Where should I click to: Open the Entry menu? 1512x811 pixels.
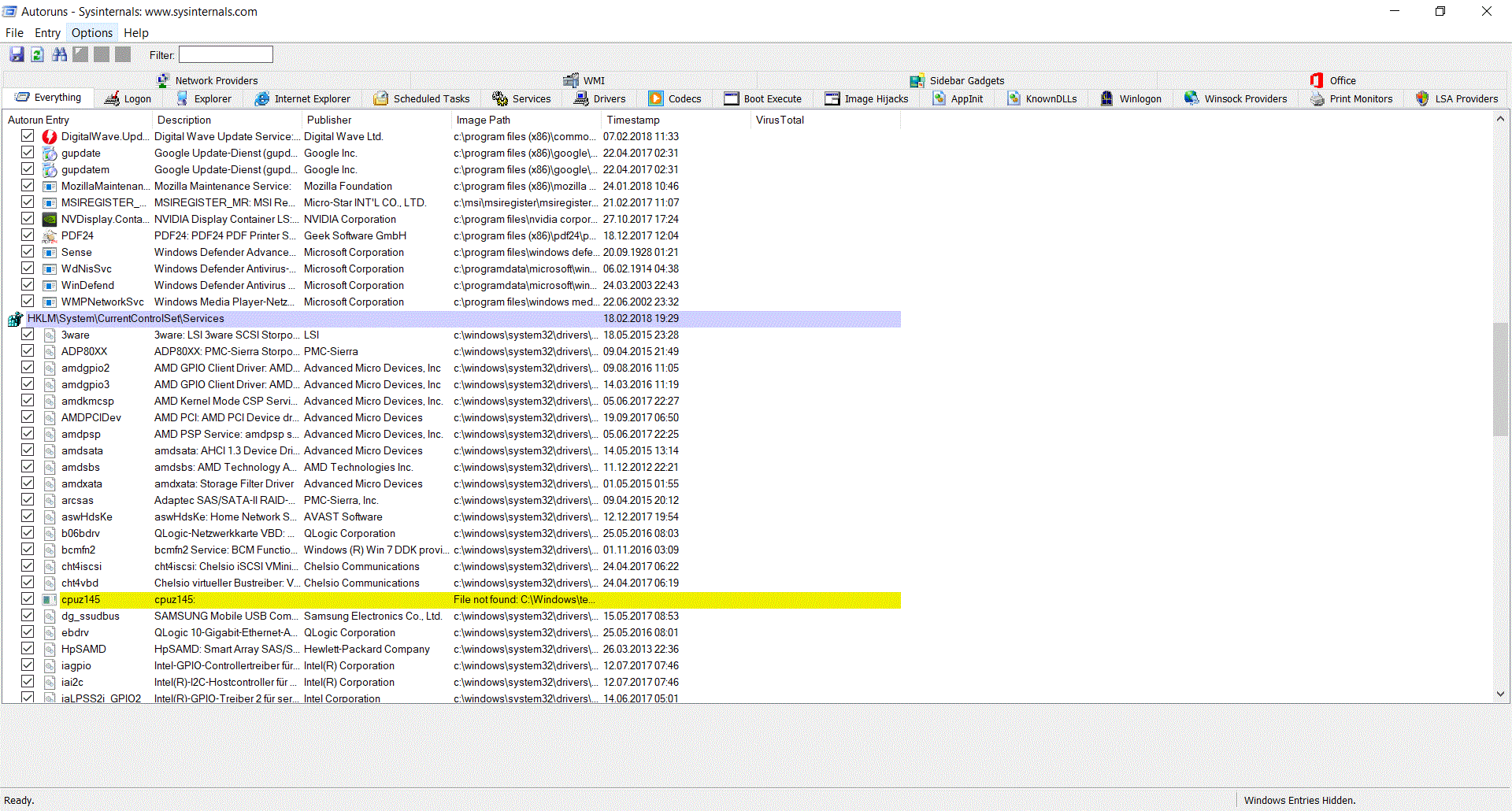click(x=47, y=33)
